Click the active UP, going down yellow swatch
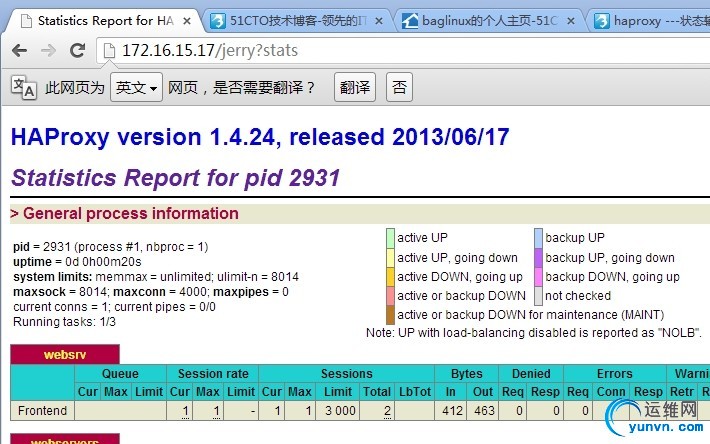Viewport: 710px width, 444px height. click(390, 258)
